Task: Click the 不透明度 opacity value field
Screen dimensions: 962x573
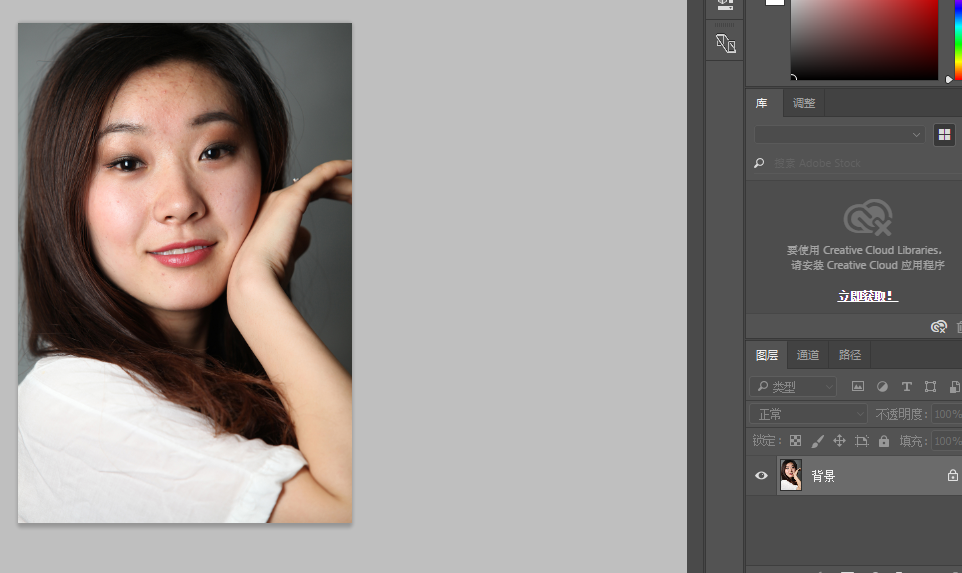Action: pyautogui.click(x=947, y=414)
